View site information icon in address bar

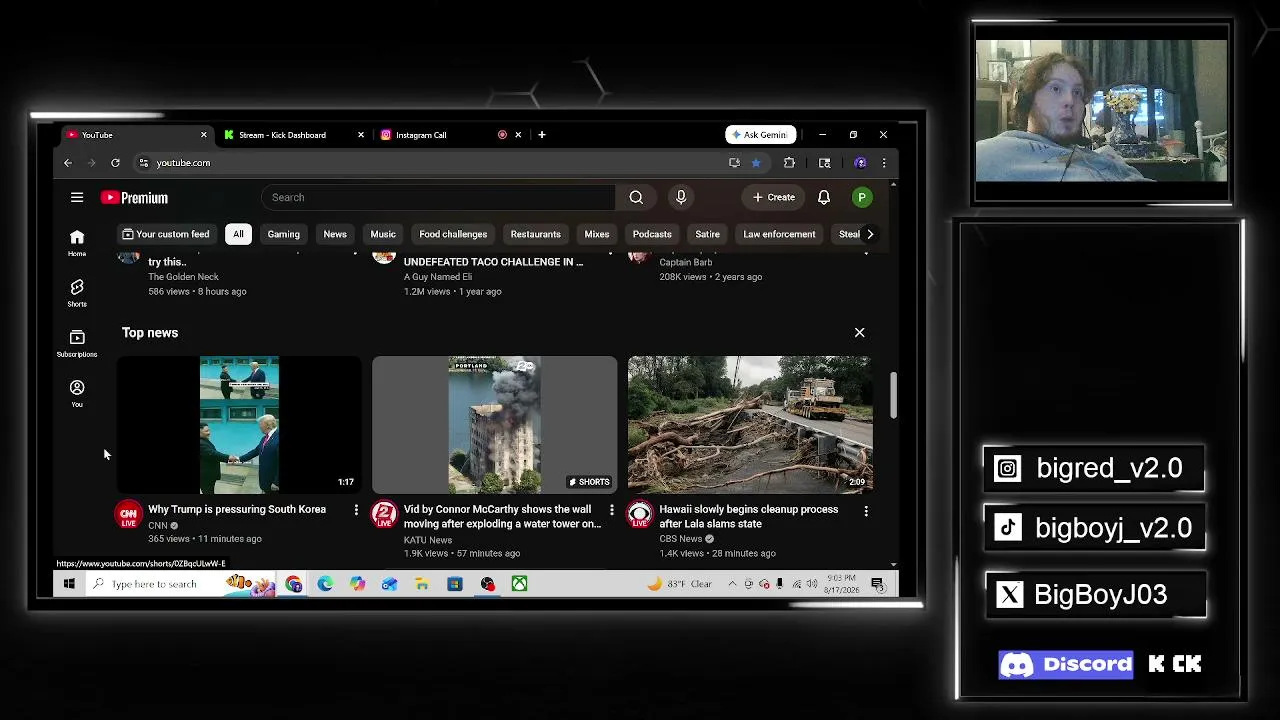143,162
